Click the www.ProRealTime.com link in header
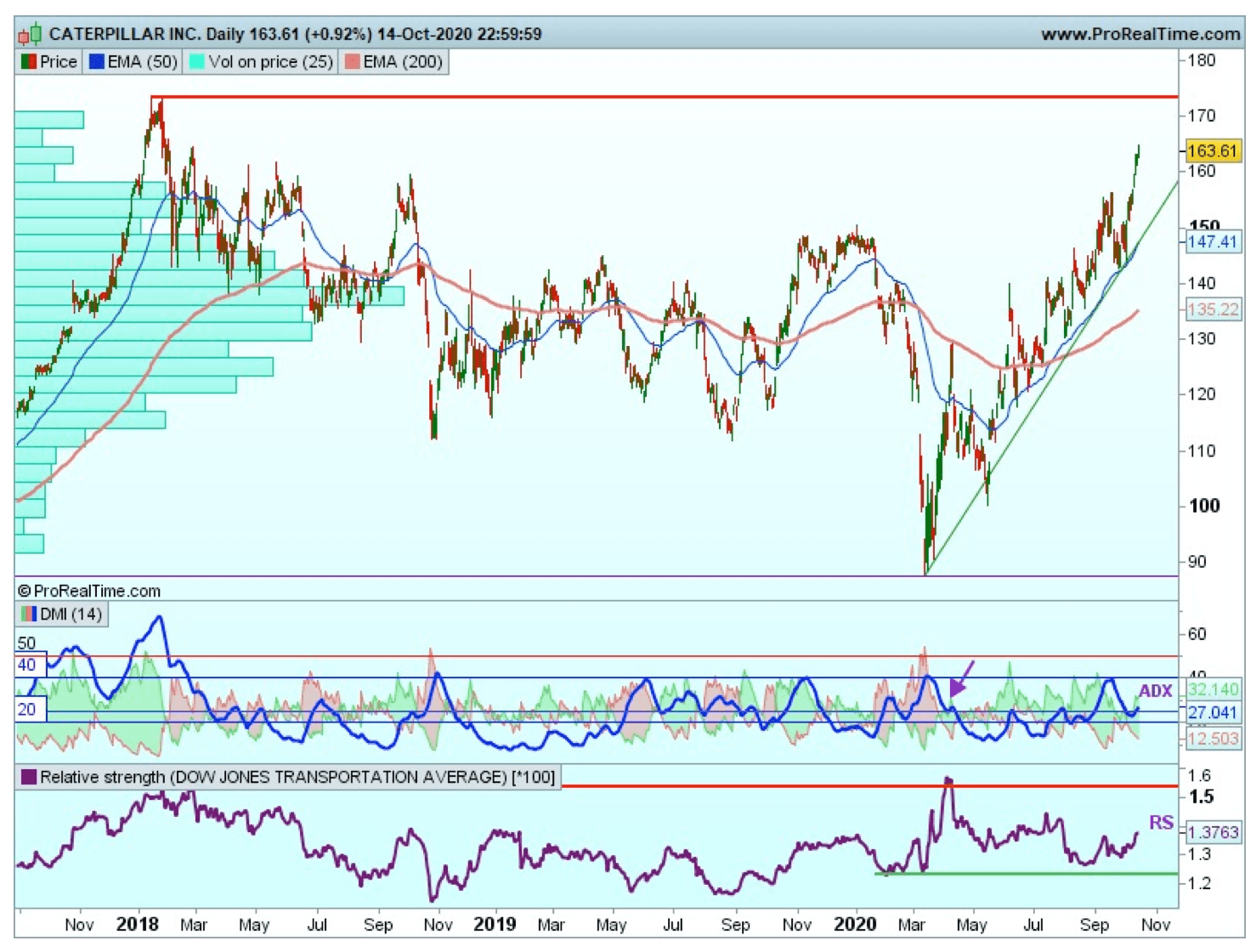Viewport: 1256px width, 952px height. click(x=1140, y=34)
